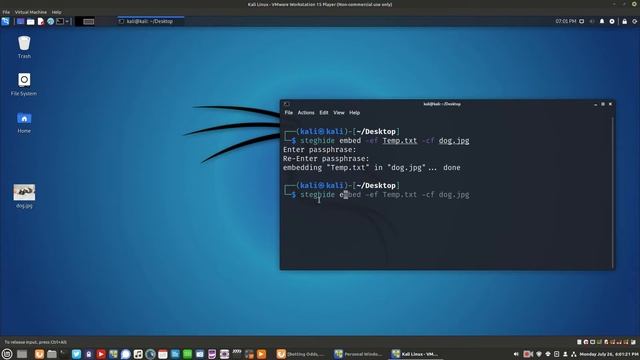Click the host volume speaker tray icon
This screenshot has height=360, width=640.
(516, 354)
